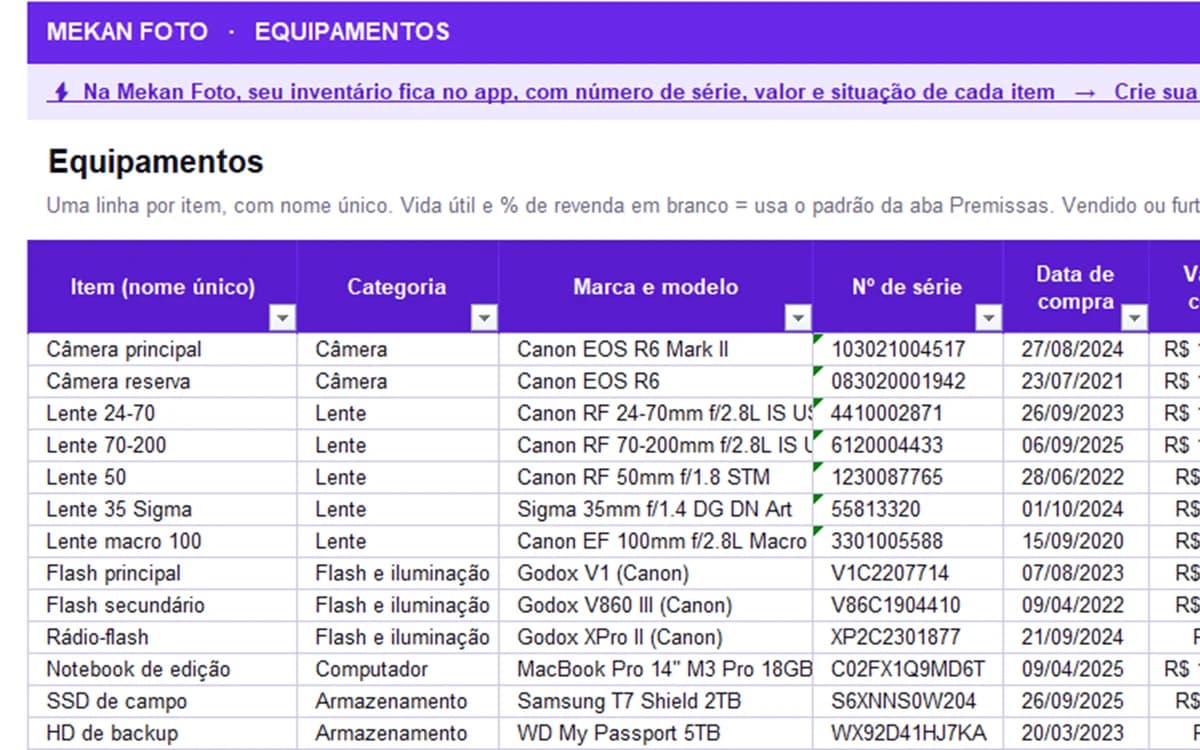The image size is (1200, 750).
Task: Select the Canon EF 100mm f/2.8L Macro cell
Action: pos(656,541)
